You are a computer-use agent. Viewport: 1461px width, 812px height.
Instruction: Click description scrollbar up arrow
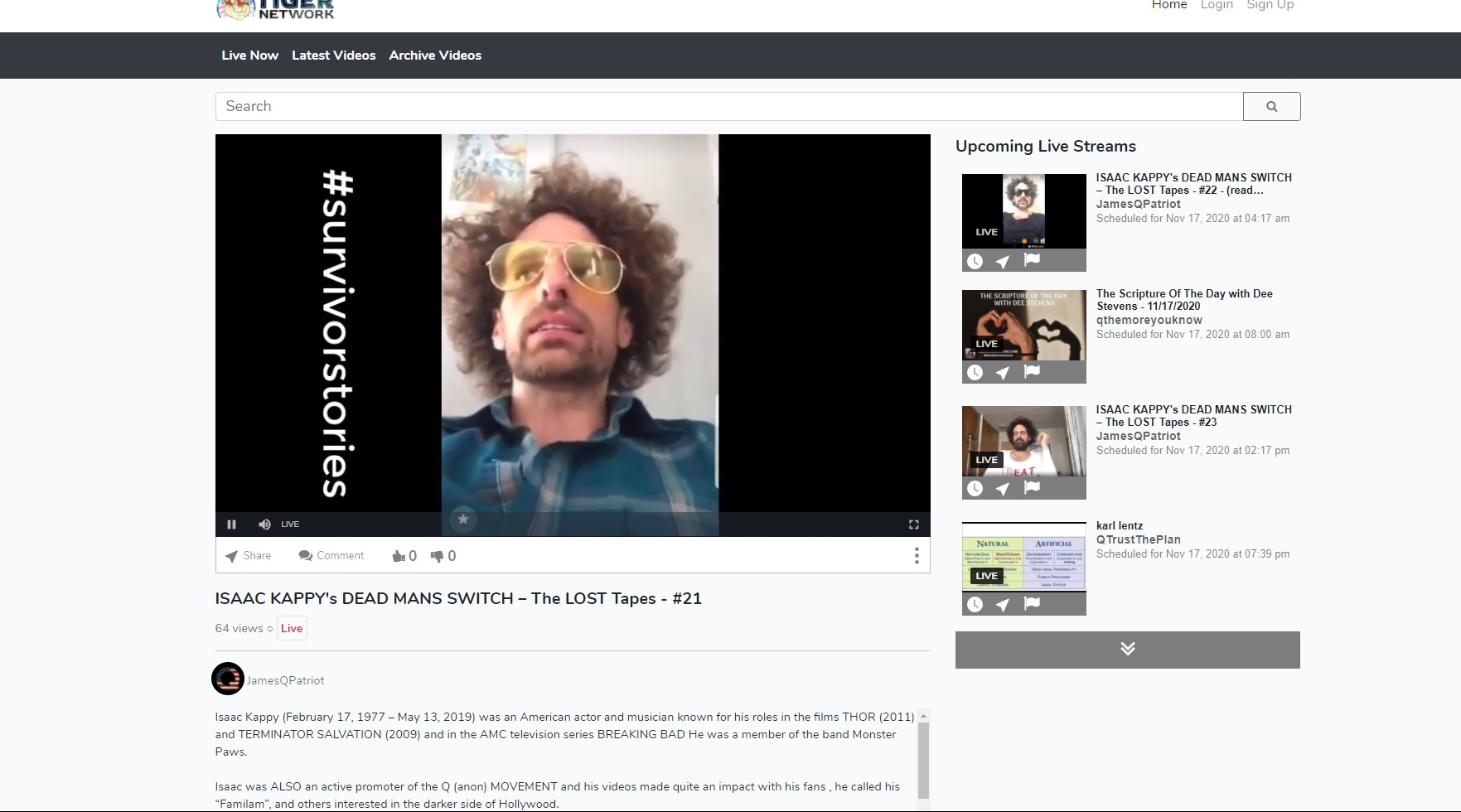(923, 715)
